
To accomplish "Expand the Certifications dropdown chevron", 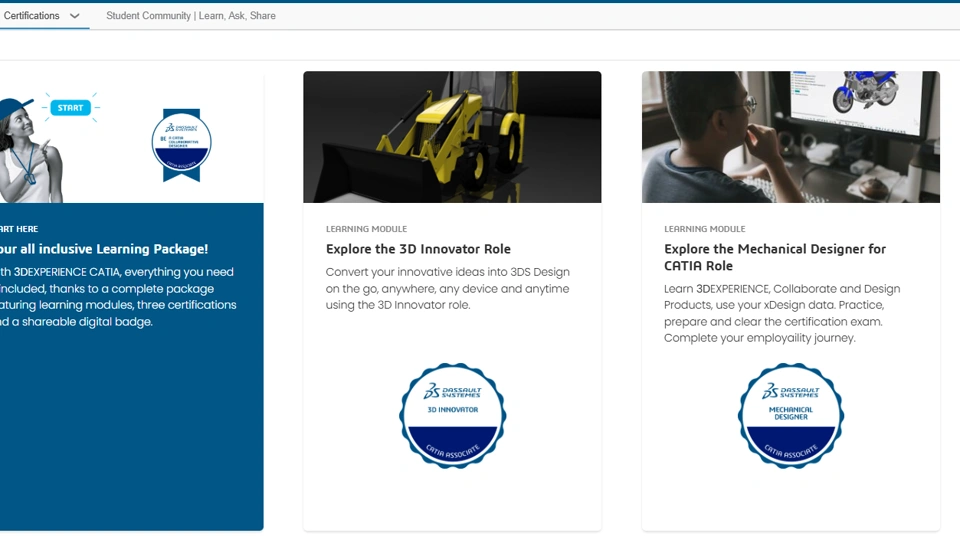I will (75, 17).
